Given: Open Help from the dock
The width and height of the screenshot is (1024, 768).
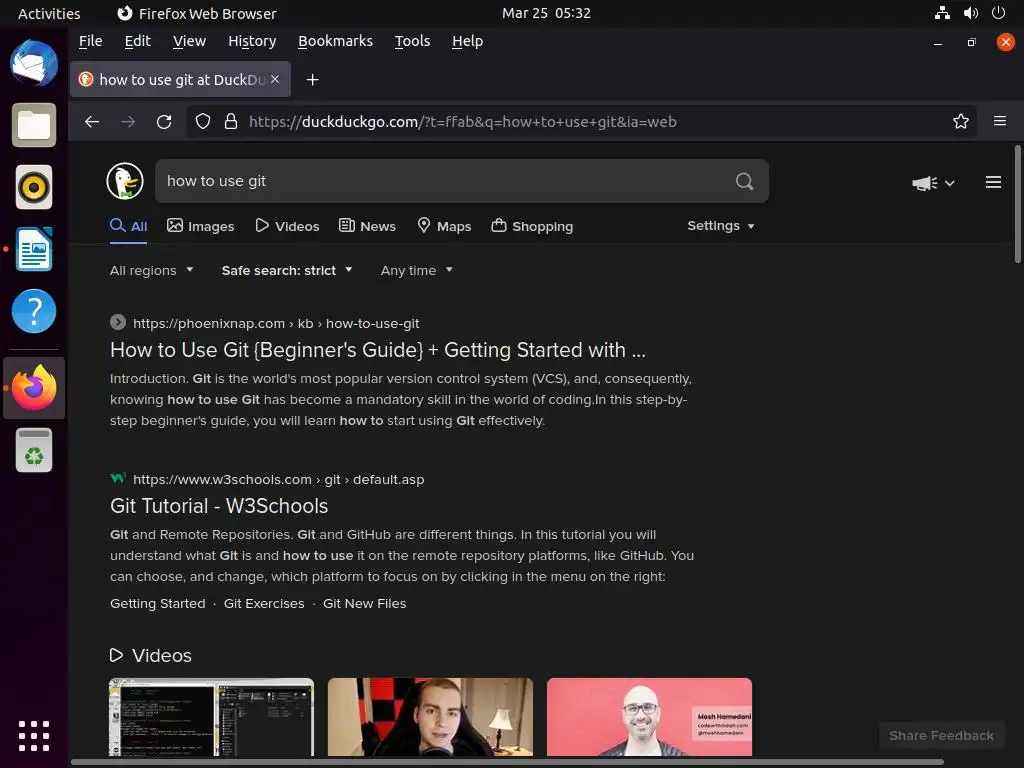Looking at the screenshot, I should click(34, 311).
